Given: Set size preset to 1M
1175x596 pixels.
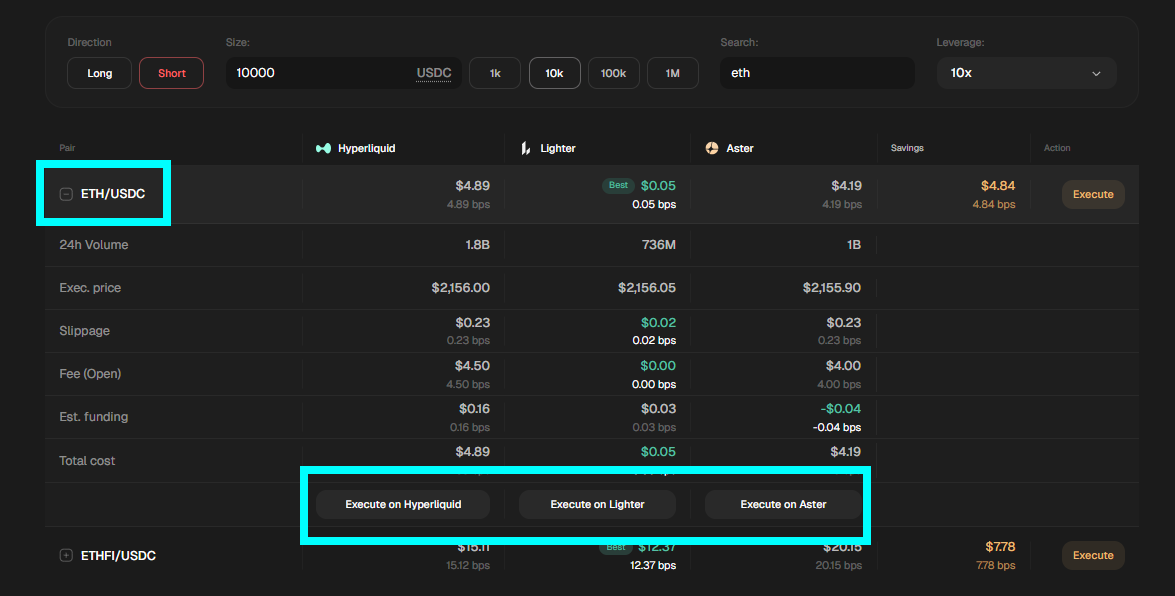Looking at the screenshot, I should (x=672, y=73).
